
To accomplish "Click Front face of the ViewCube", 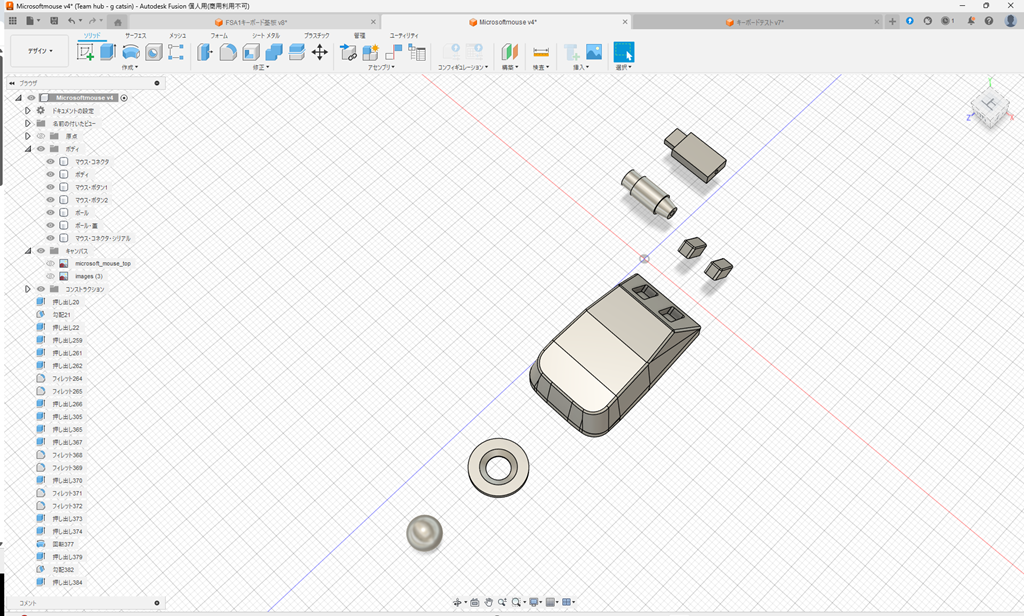I will 983,118.
